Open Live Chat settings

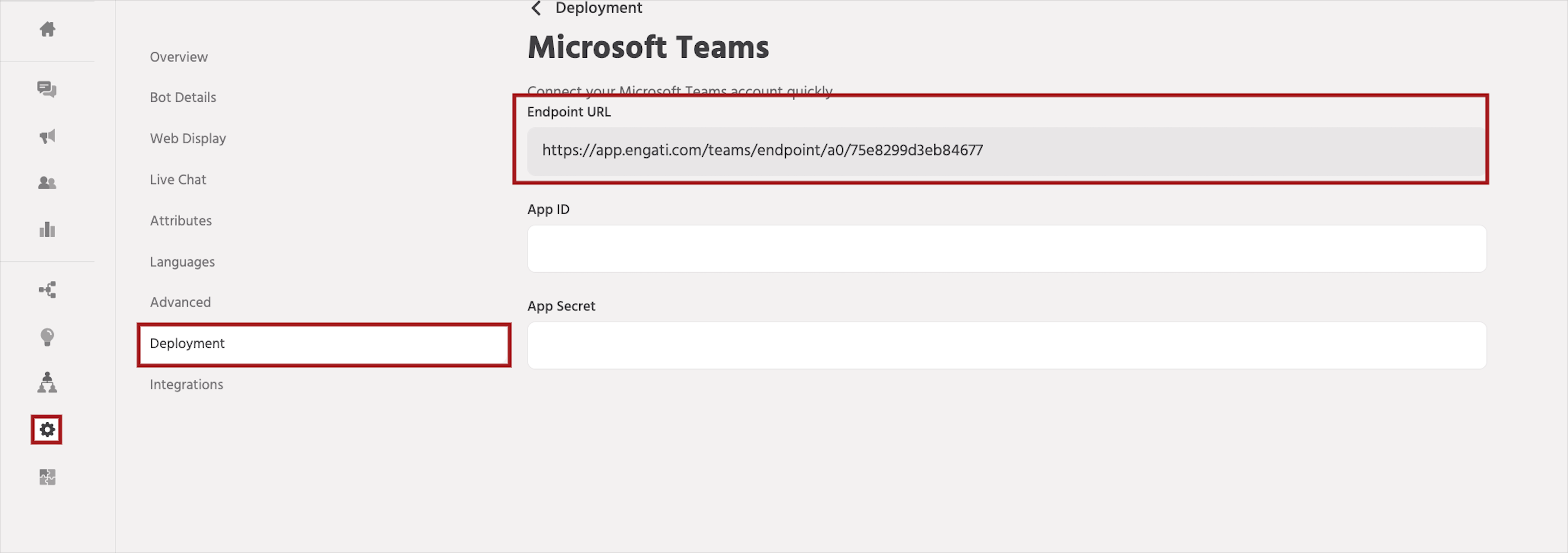[x=177, y=180]
